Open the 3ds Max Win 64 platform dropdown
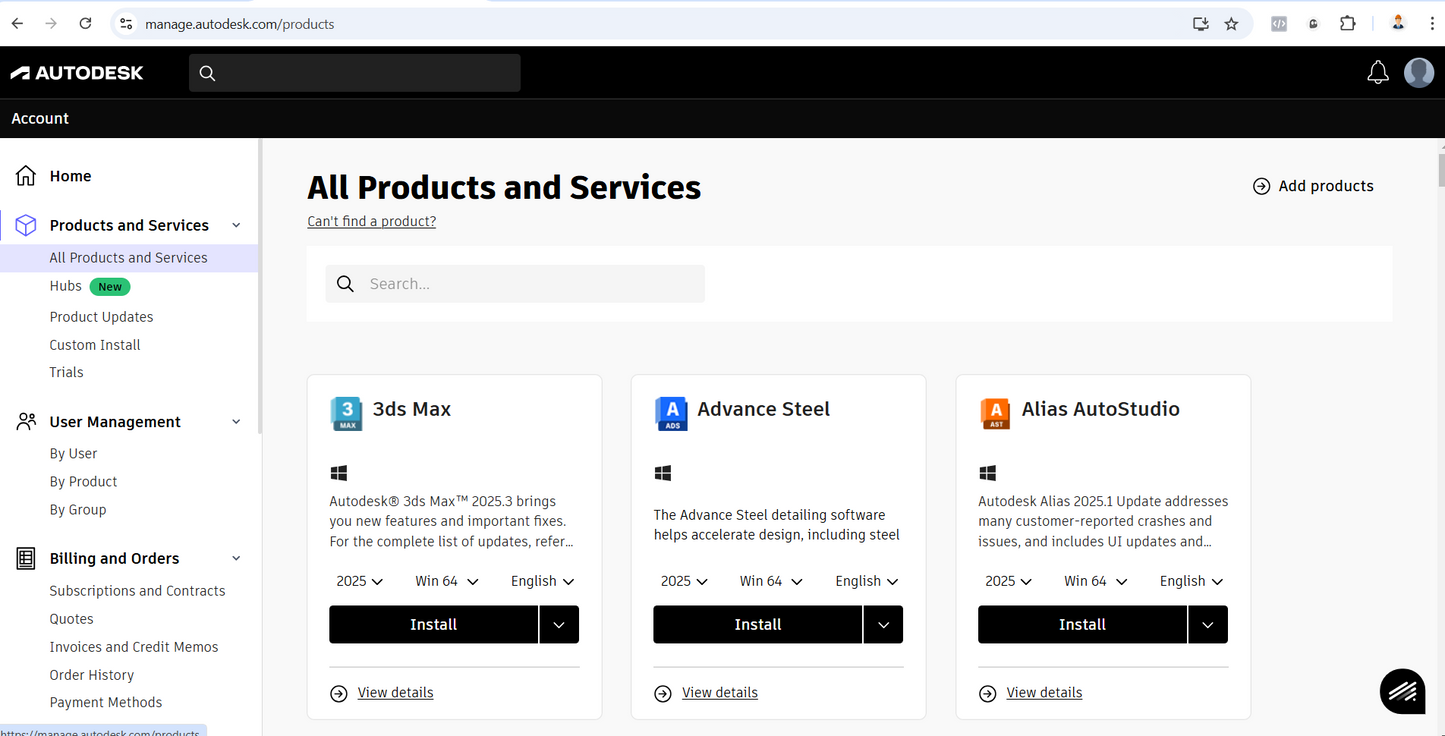The height and width of the screenshot is (736, 1445). (x=447, y=581)
